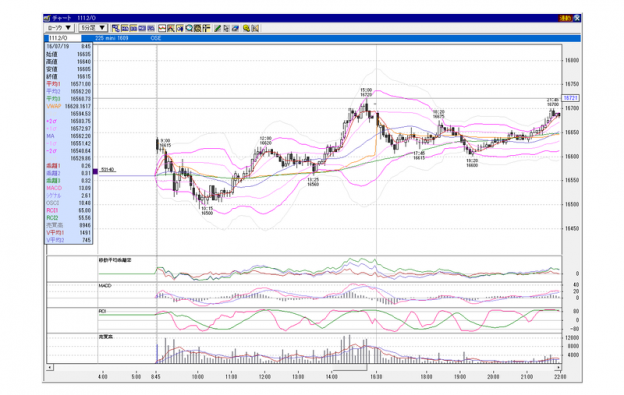Click the magnifying glass zoom icon
This screenshot has width=624, height=395.
point(189,28)
